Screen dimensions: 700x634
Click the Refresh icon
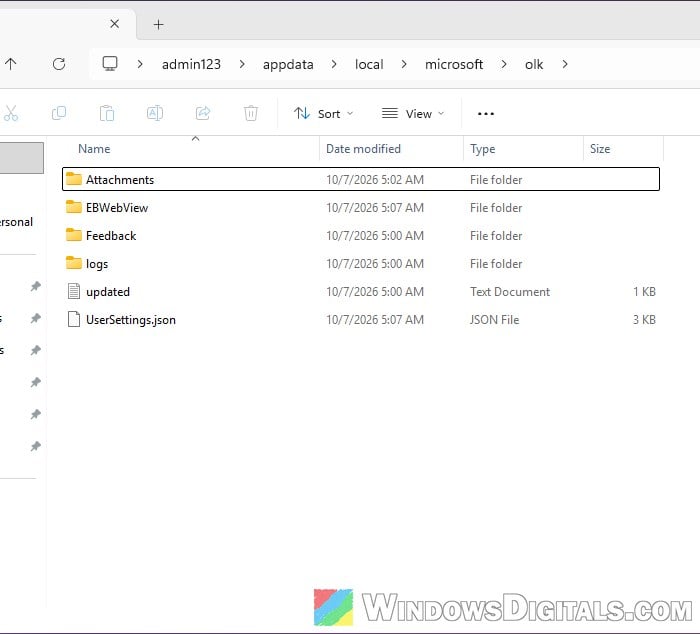59,64
